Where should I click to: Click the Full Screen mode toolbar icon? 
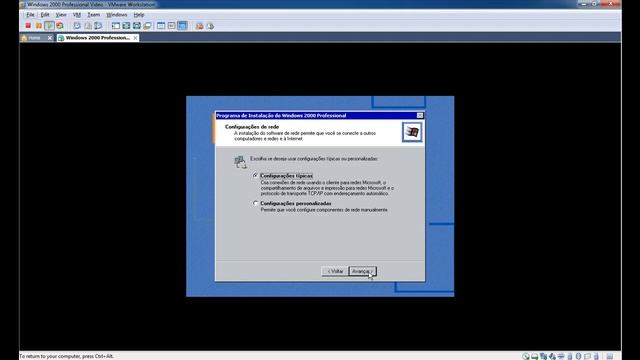coord(137,26)
